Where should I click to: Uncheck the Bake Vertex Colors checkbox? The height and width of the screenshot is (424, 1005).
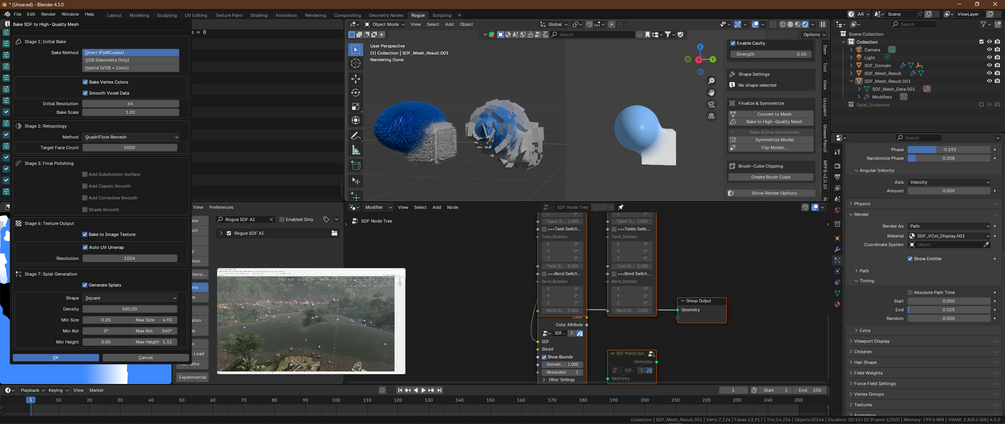pos(84,81)
